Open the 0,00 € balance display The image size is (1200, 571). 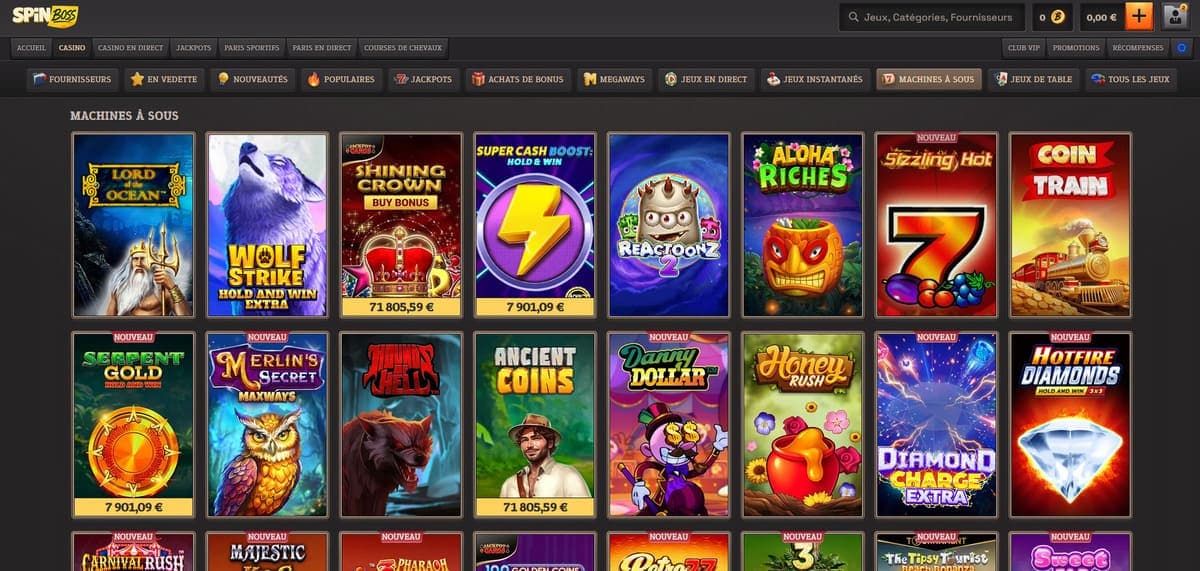[x=1101, y=17]
